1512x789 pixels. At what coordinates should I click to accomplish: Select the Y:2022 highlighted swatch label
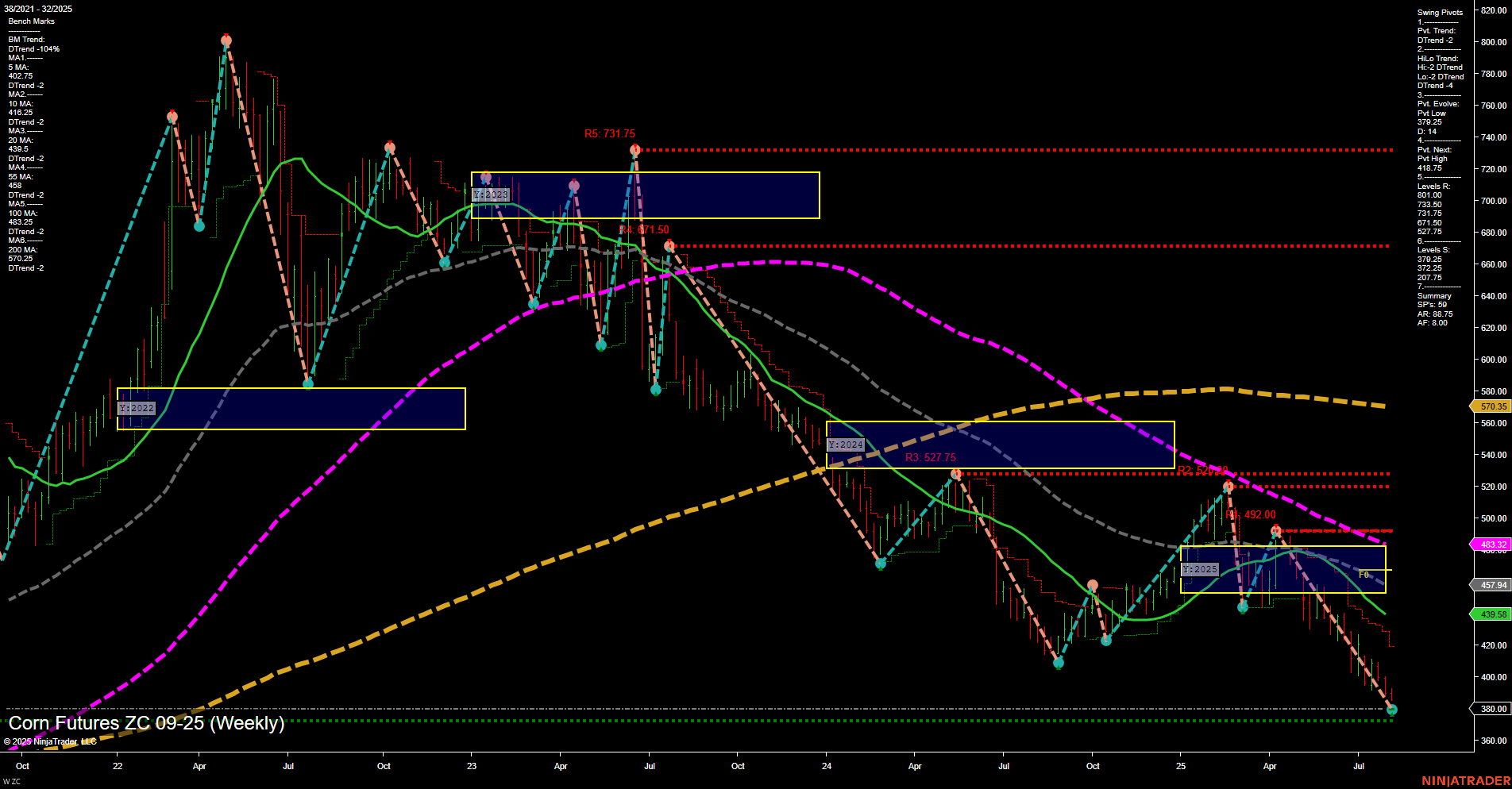pos(136,408)
